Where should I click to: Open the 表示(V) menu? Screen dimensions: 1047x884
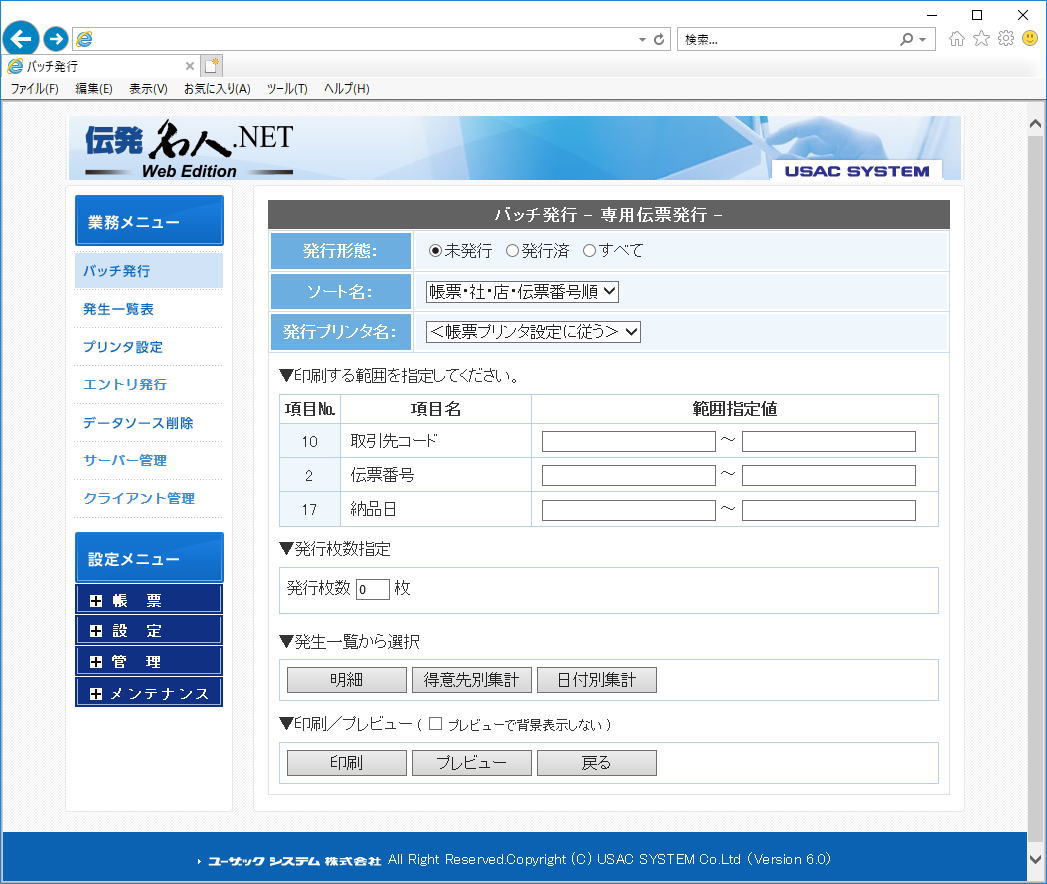pos(148,89)
